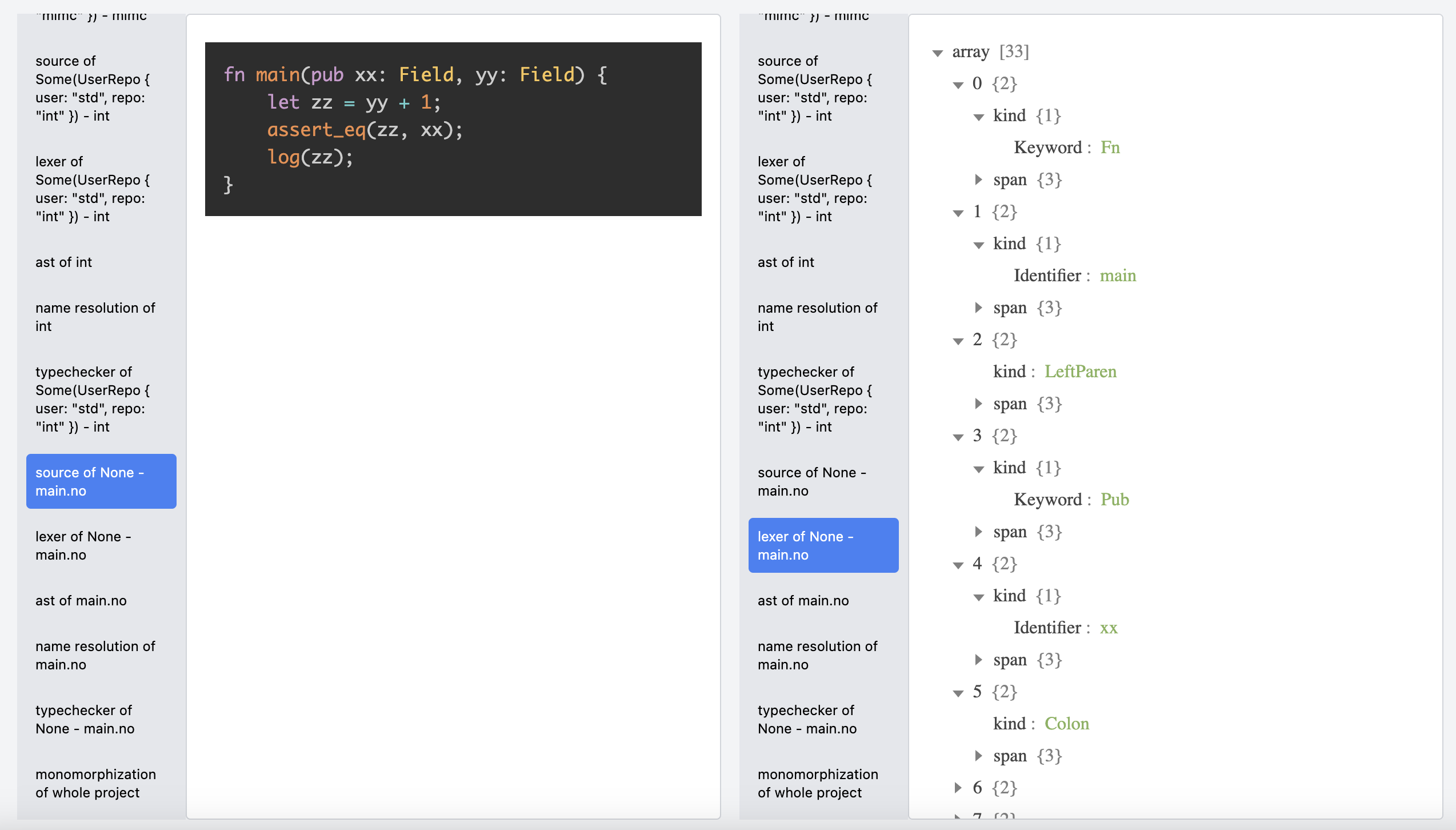Collapse the root array [33] node
Viewport: 1456px width, 830px height.
click(x=937, y=53)
